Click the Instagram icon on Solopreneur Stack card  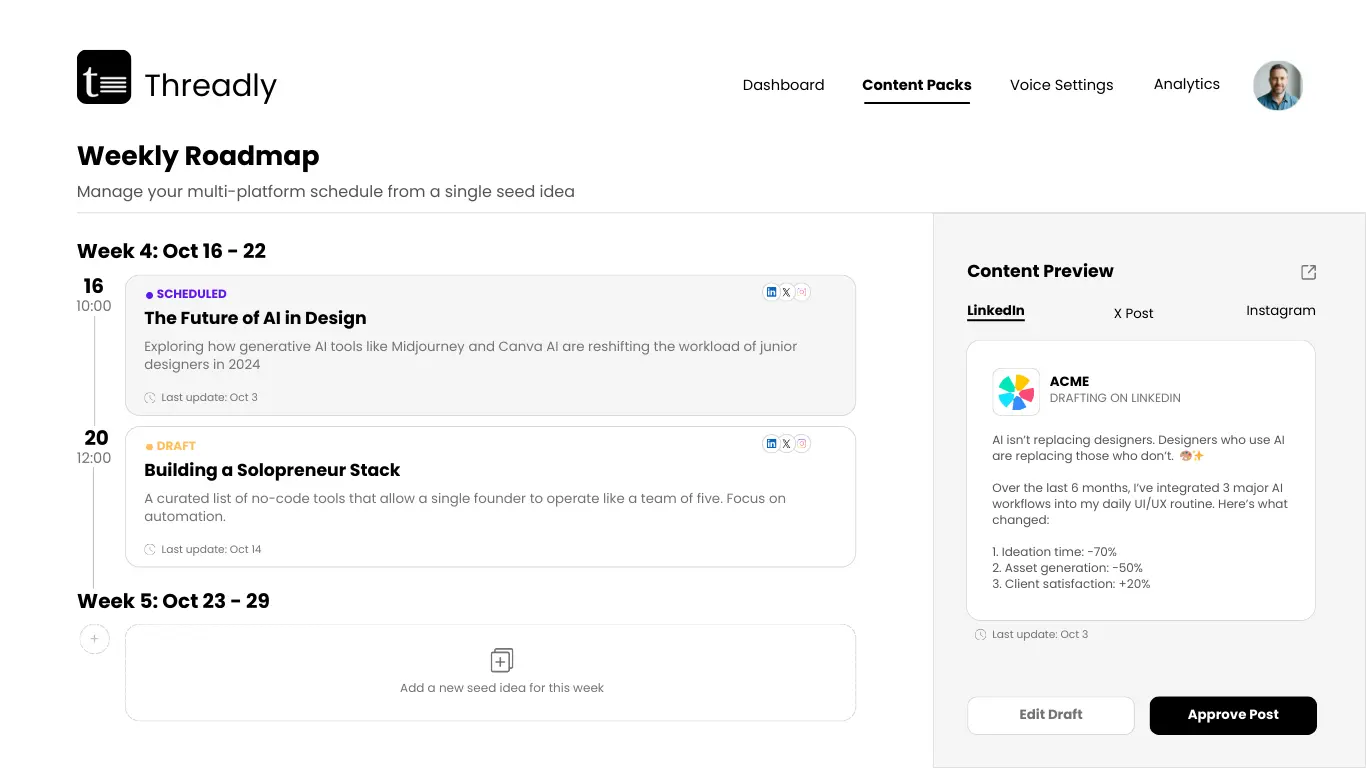point(802,444)
